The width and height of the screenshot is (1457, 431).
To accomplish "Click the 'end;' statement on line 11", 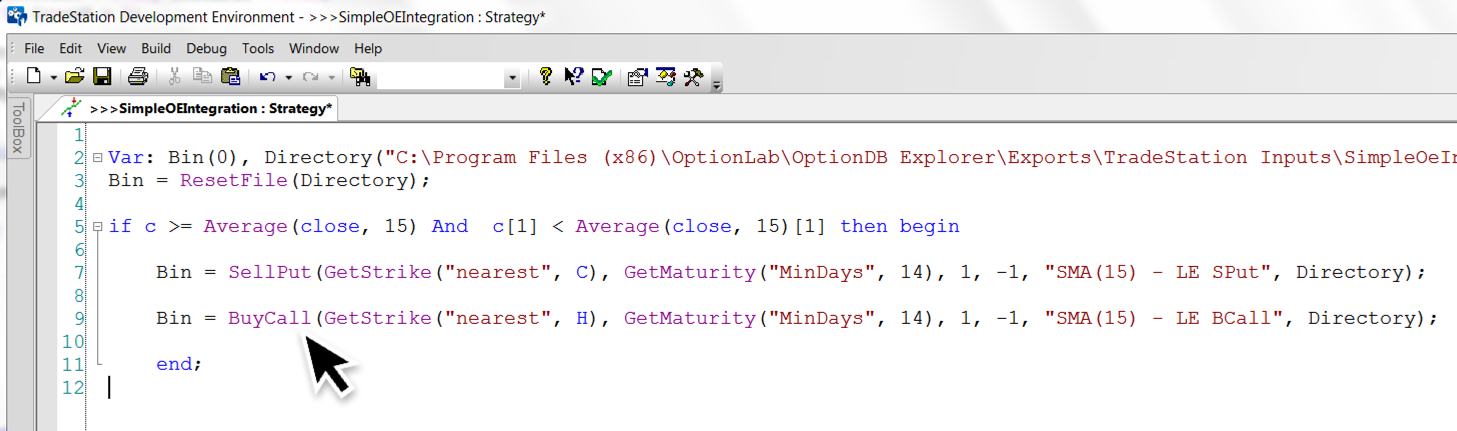I will tap(179, 364).
